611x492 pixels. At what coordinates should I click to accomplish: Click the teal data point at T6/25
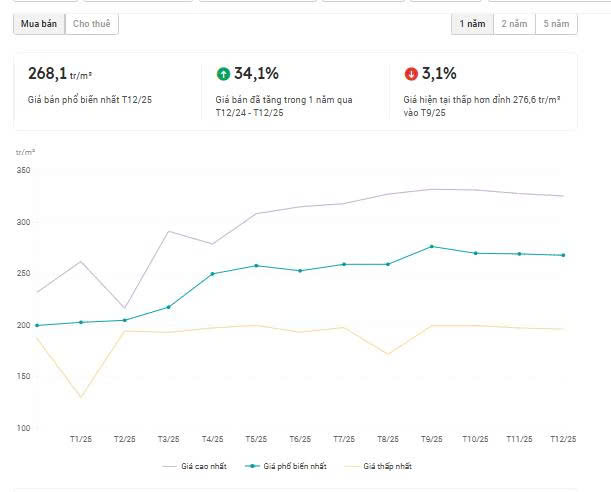click(300, 270)
